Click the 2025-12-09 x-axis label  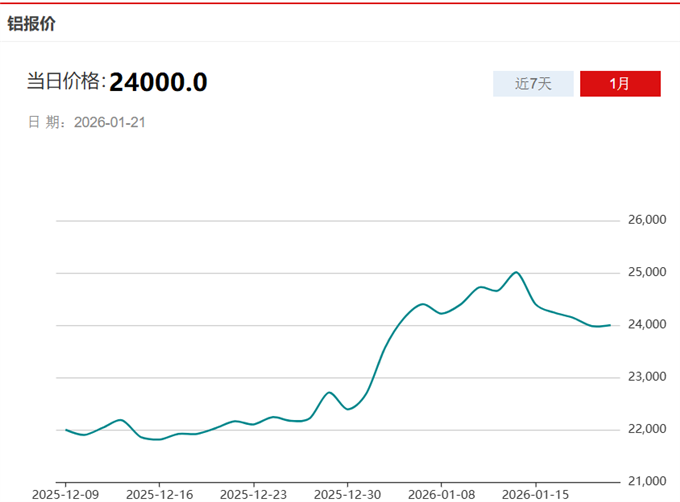pyautogui.click(x=65, y=494)
